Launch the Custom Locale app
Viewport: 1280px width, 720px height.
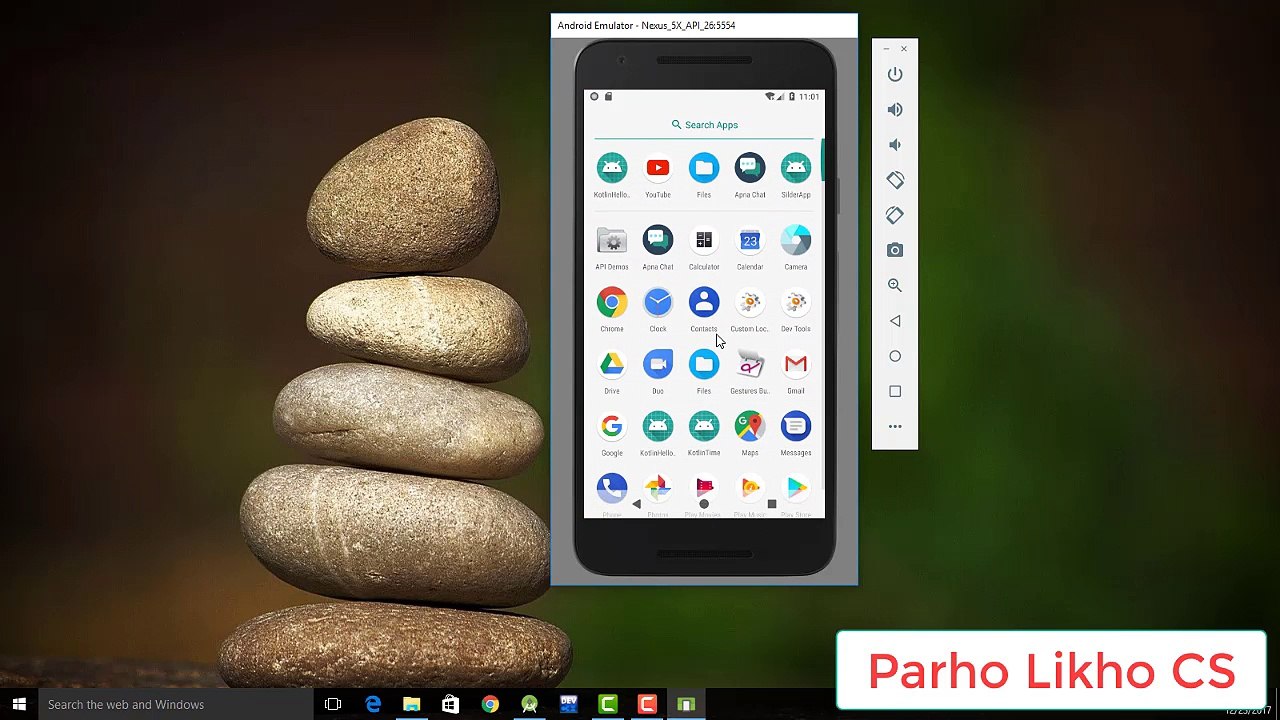coord(750,302)
